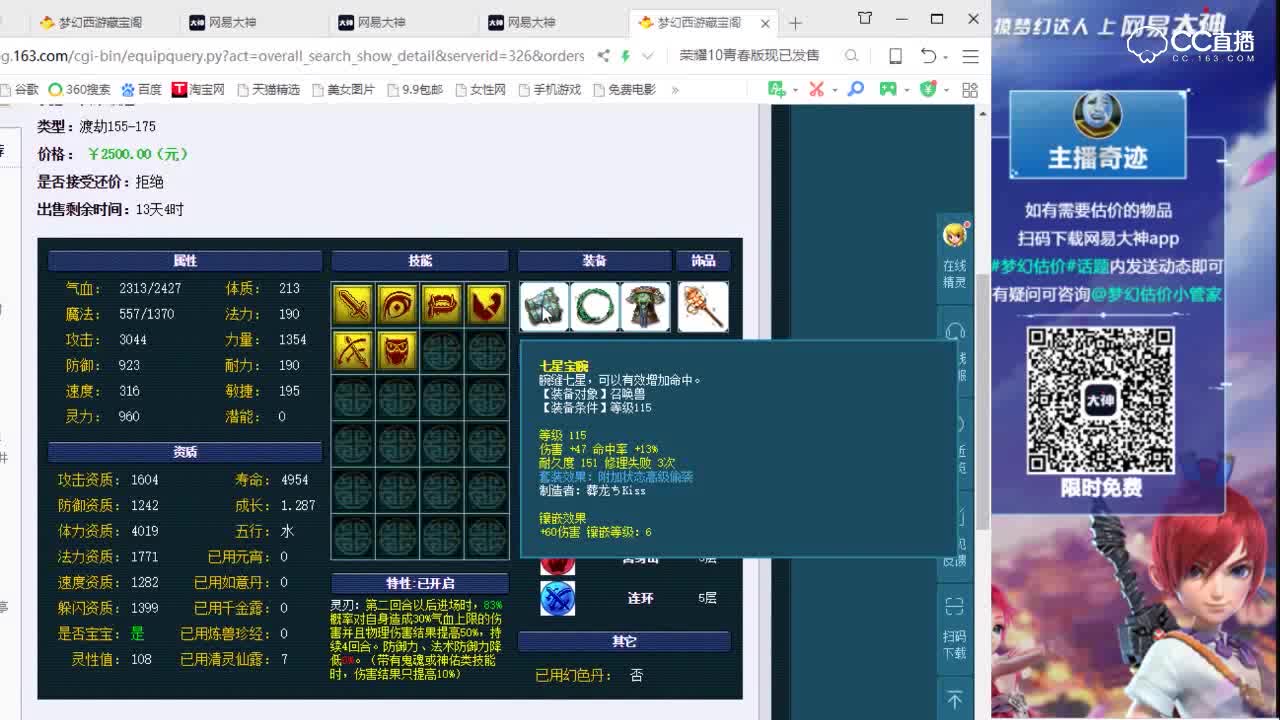
Task: Click the 装备 section header
Action: click(594, 261)
